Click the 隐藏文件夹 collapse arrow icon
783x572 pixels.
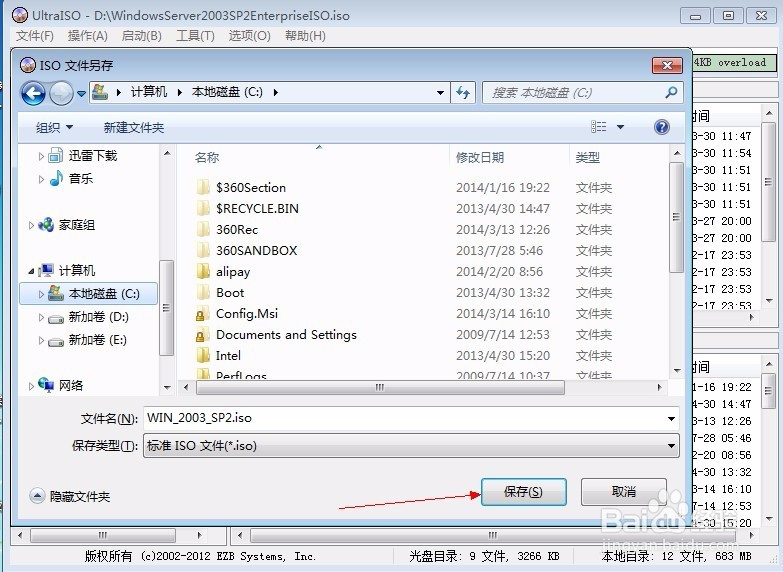pyautogui.click(x=37, y=496)
